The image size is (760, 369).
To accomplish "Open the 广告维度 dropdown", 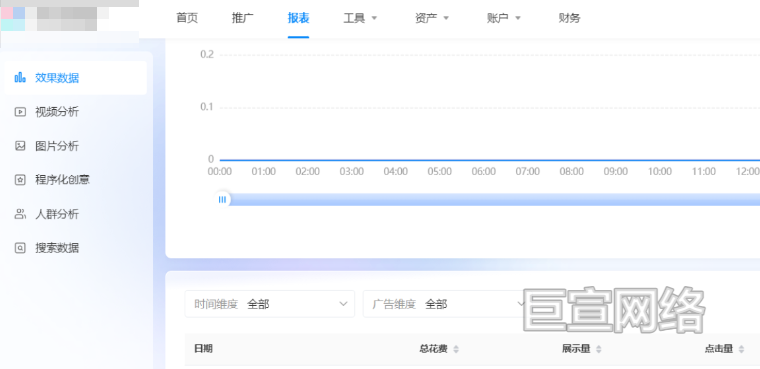I will (x=445, y=304).
